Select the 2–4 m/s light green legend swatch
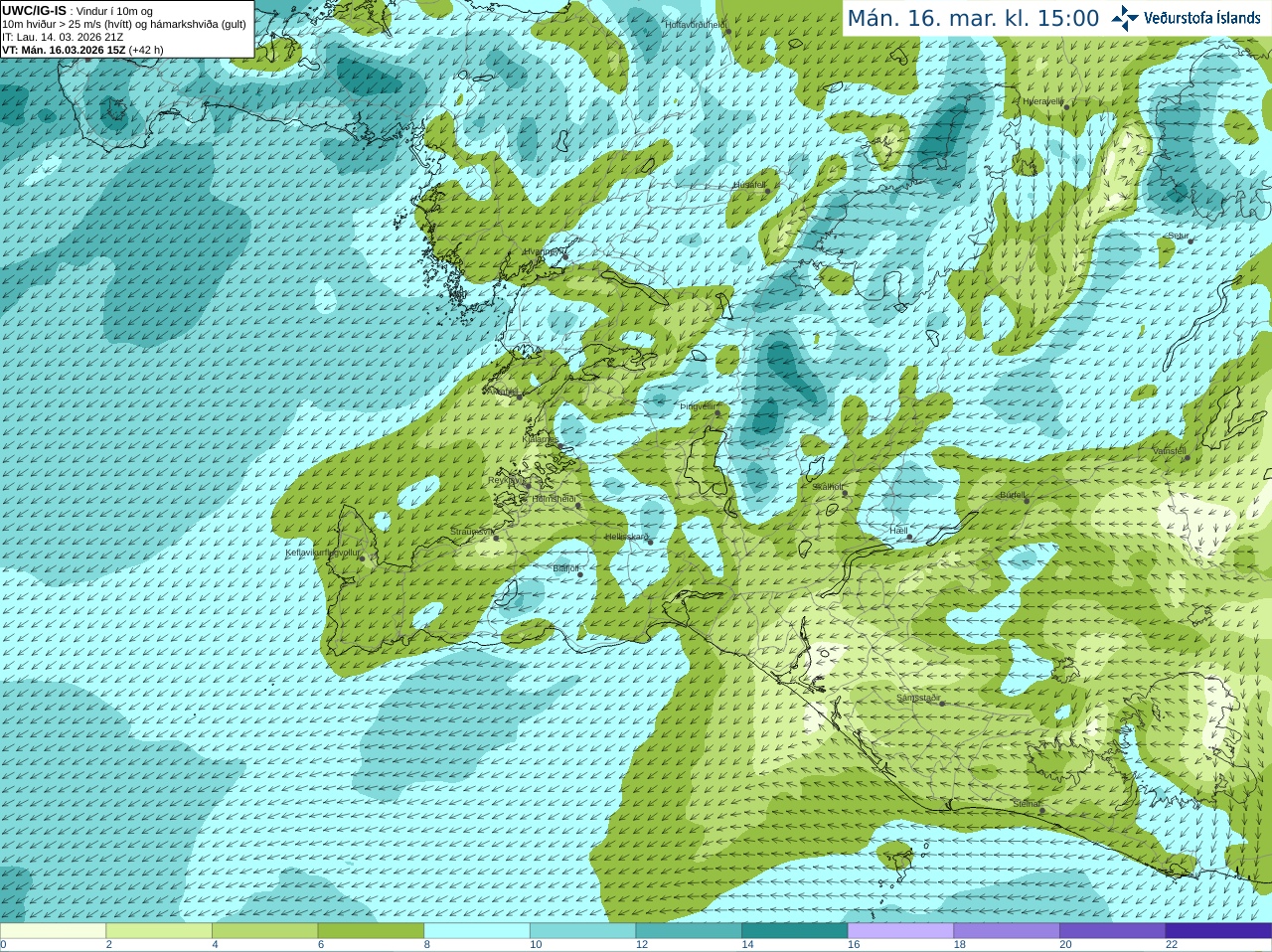The width and height of the screenshot is (1272, 952). click(x=159, y=931)
